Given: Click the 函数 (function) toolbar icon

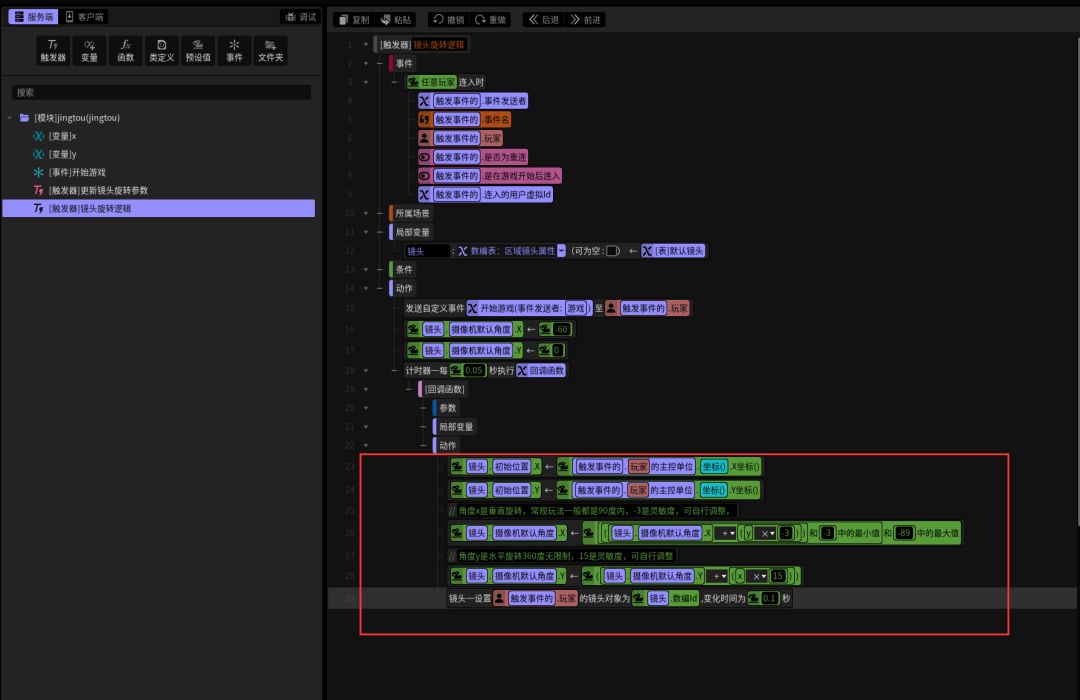Looking at the screenshot, I should pyautogui.click(x=126, y=50).
